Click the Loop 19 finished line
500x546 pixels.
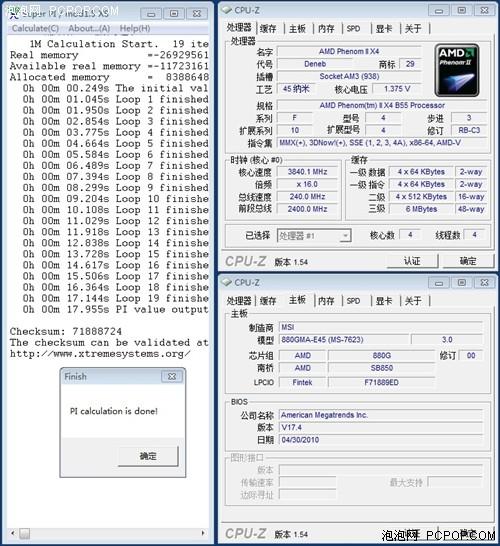point(116,298)
